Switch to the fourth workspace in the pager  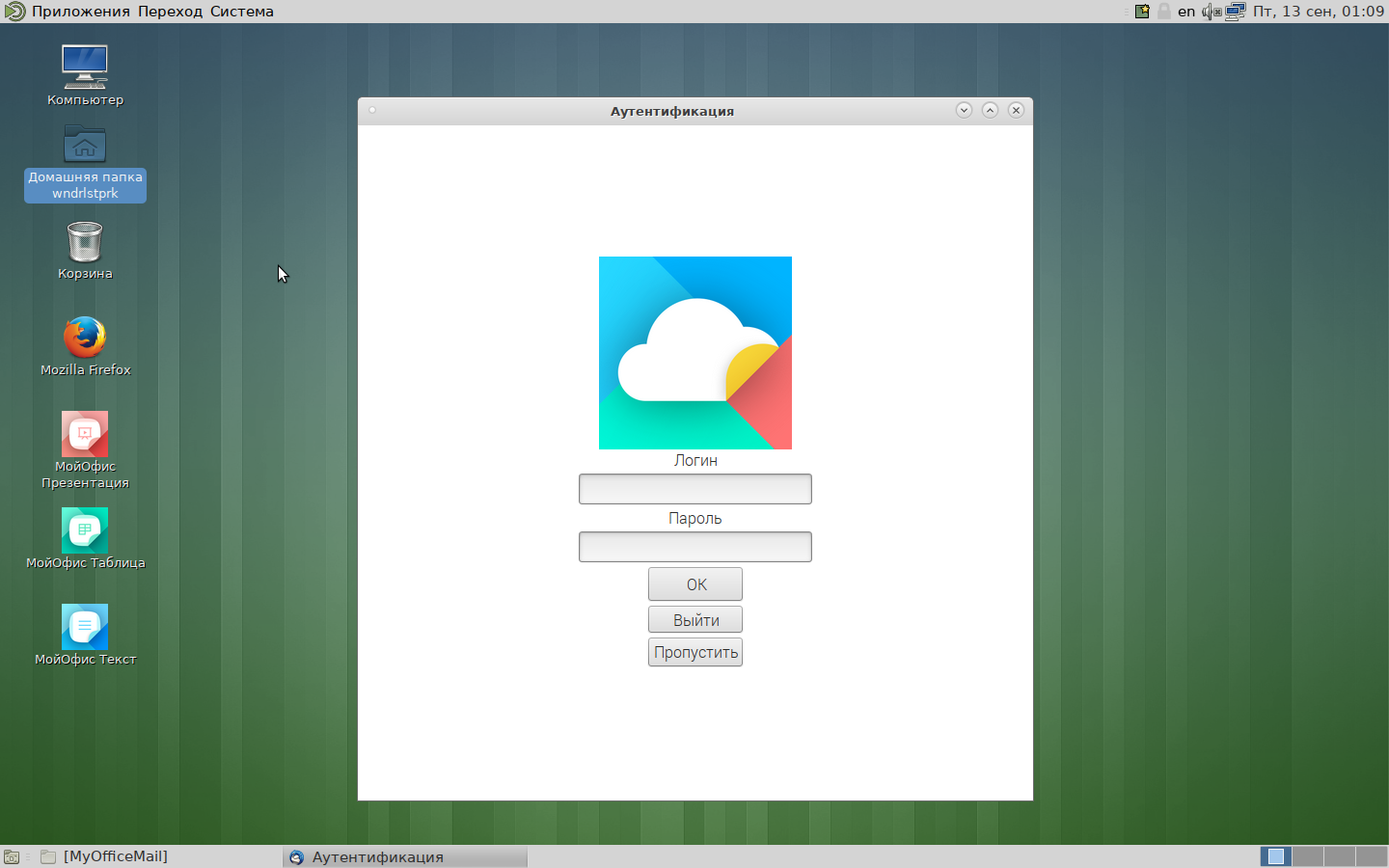(x=1372, y=856)
